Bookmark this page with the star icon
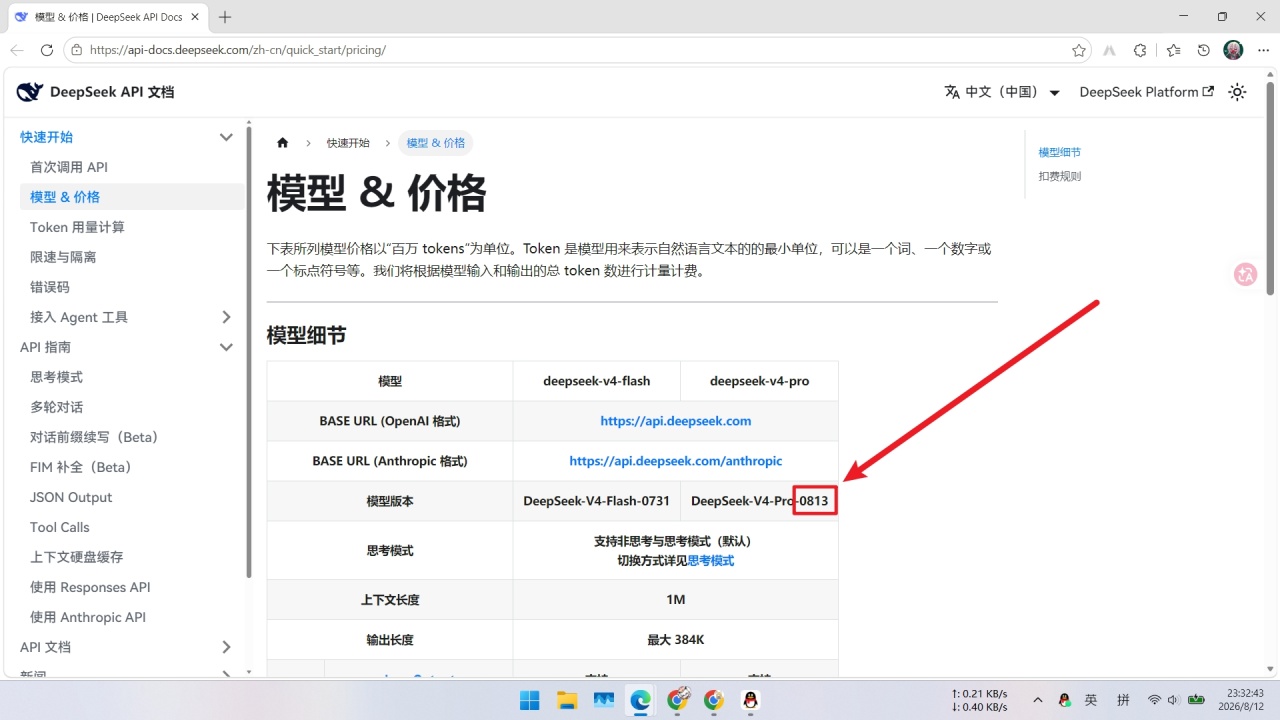This screenshot has height=720, width=1280. pyautogui.click(x=1079, y=50)
